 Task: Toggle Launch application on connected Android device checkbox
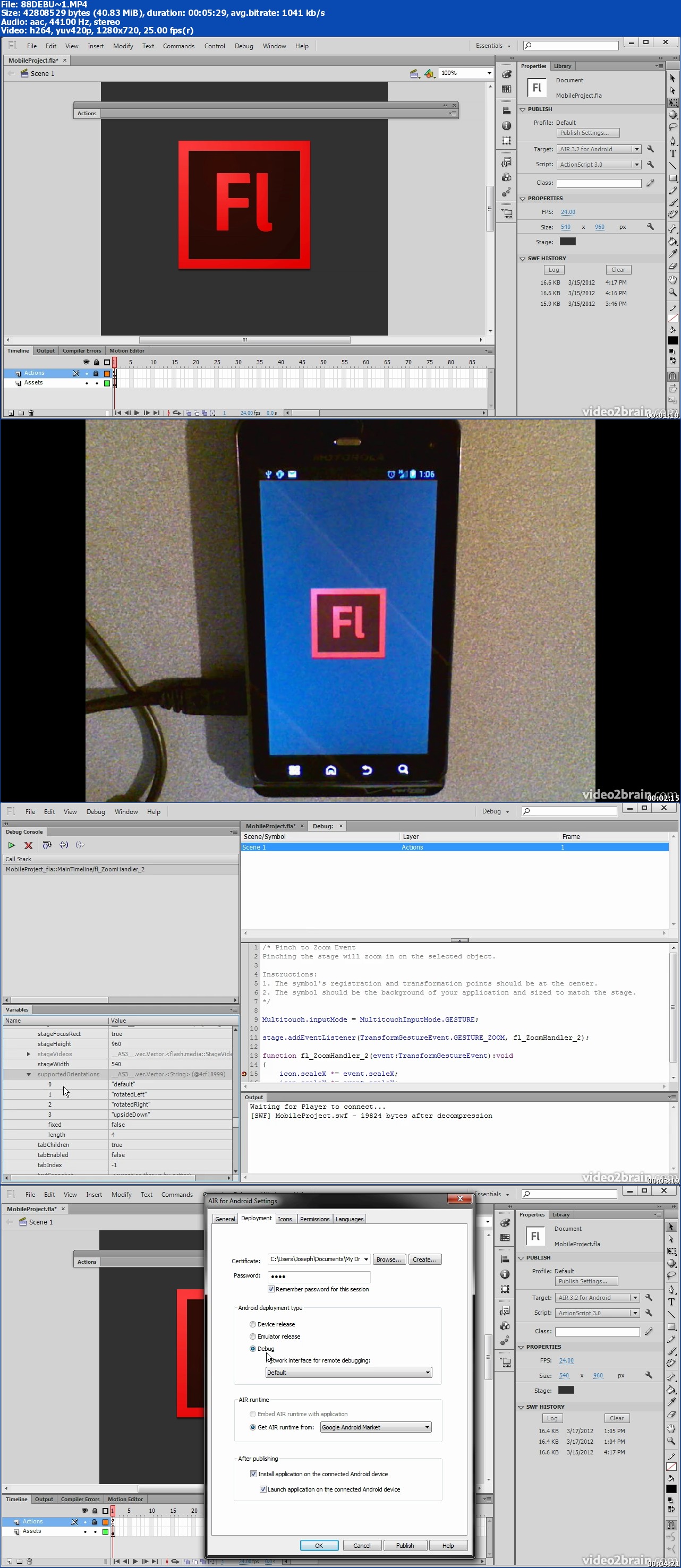[x=263, y=1489]
